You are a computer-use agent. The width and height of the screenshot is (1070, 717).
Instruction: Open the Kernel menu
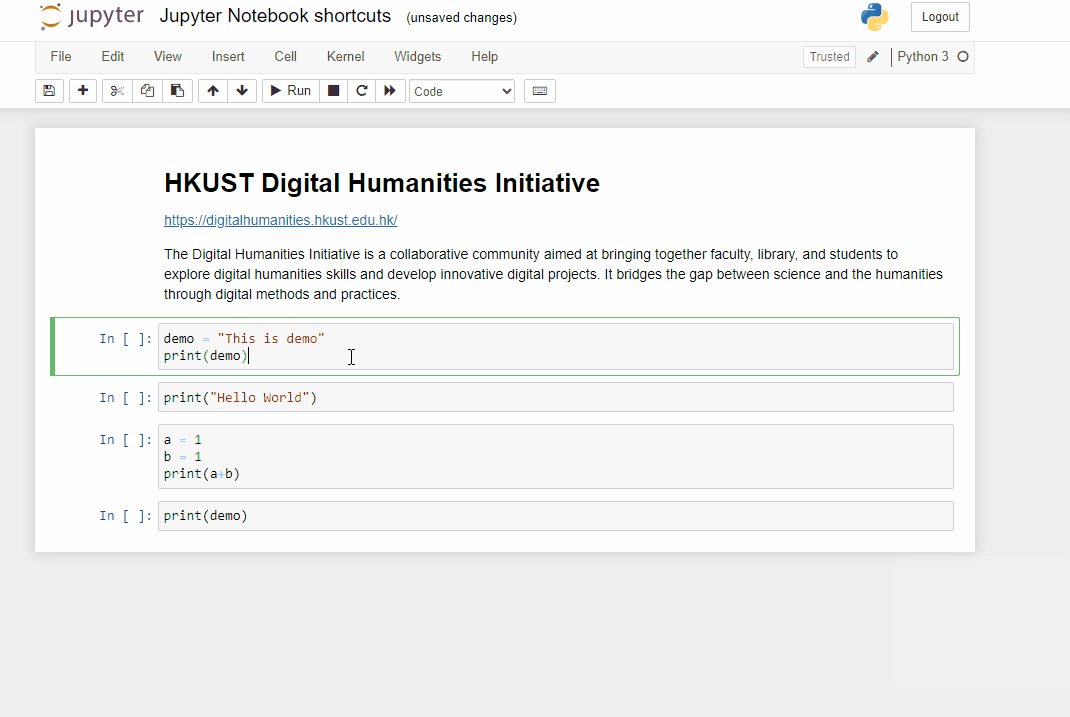click(x=345, y=57)
